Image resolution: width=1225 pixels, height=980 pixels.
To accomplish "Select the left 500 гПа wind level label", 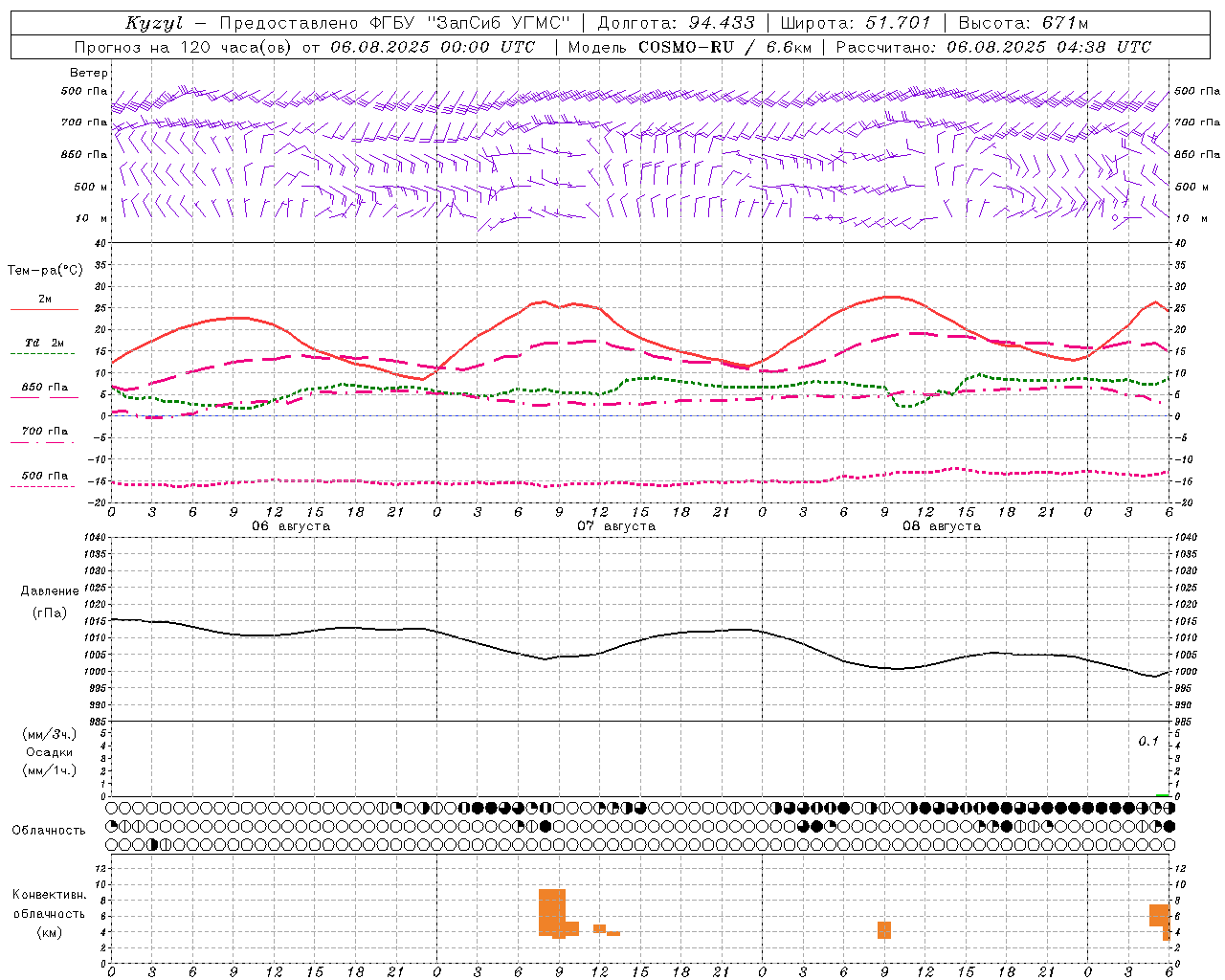I will coord(84,92).
